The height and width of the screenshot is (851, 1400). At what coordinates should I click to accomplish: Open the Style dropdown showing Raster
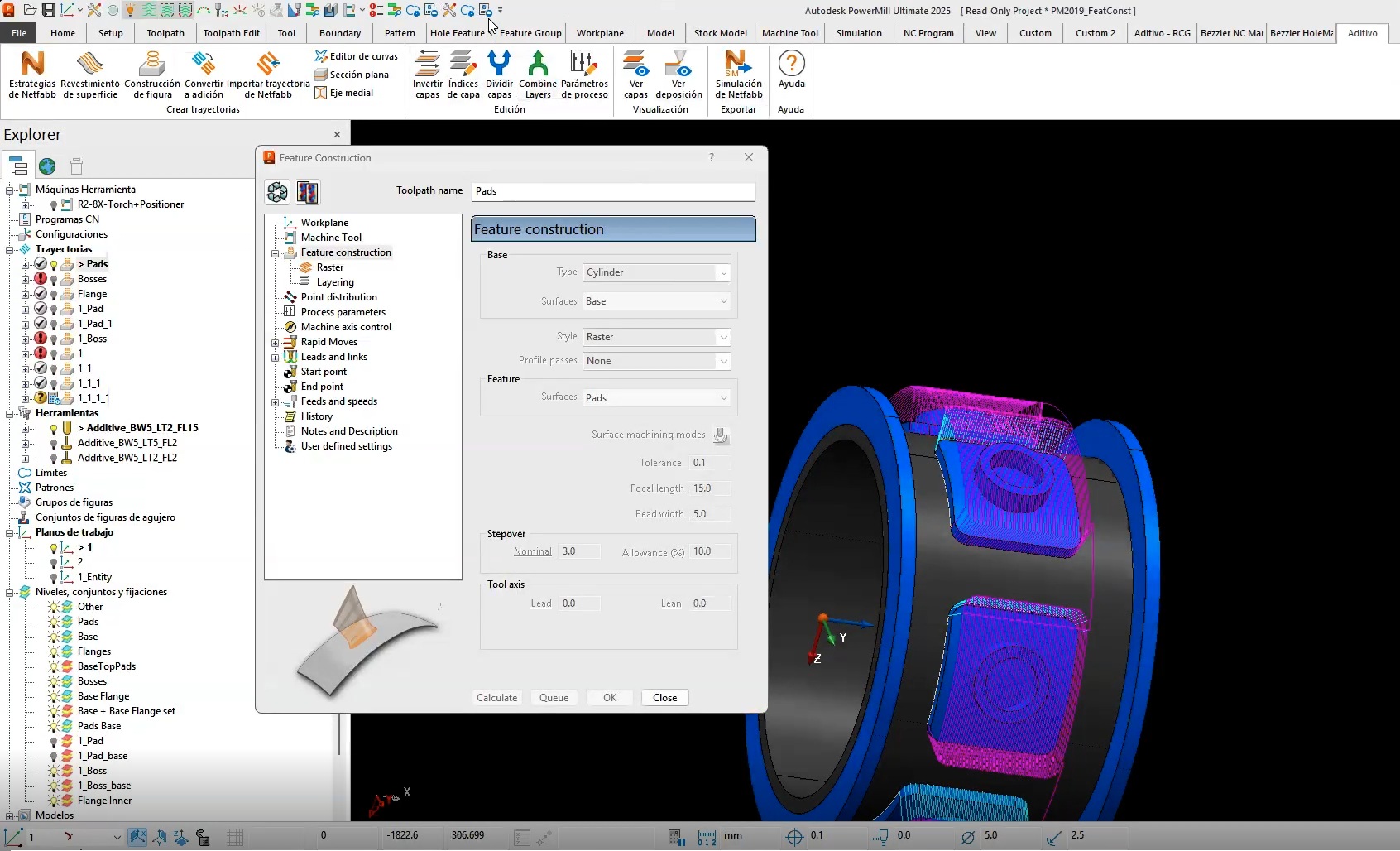click(x=656, y=337)
